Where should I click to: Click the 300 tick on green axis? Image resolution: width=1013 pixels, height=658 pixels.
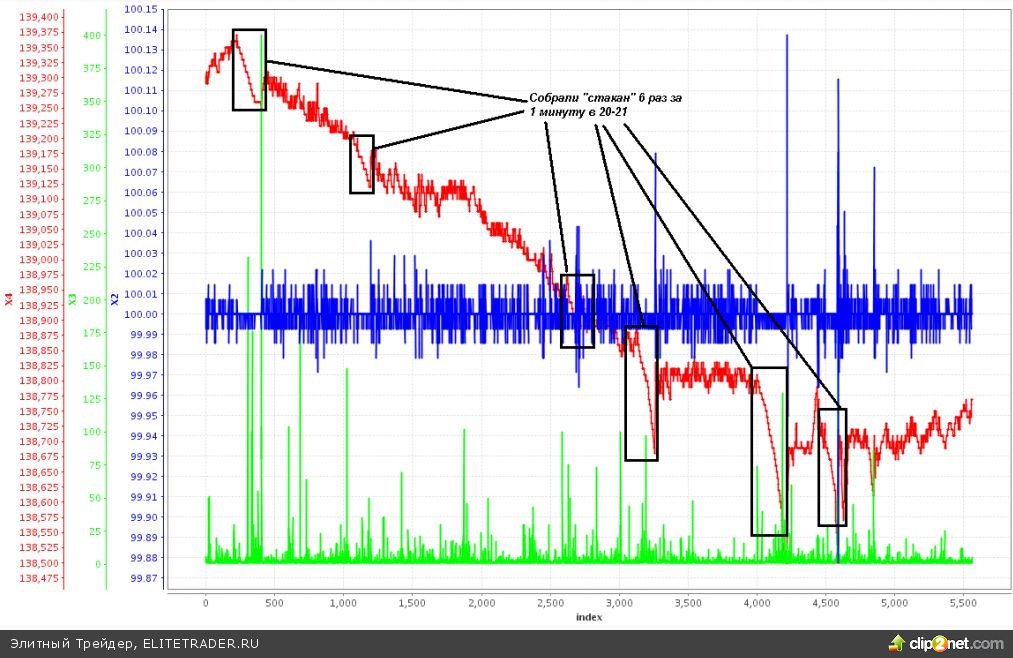click(x=92, y=168)
